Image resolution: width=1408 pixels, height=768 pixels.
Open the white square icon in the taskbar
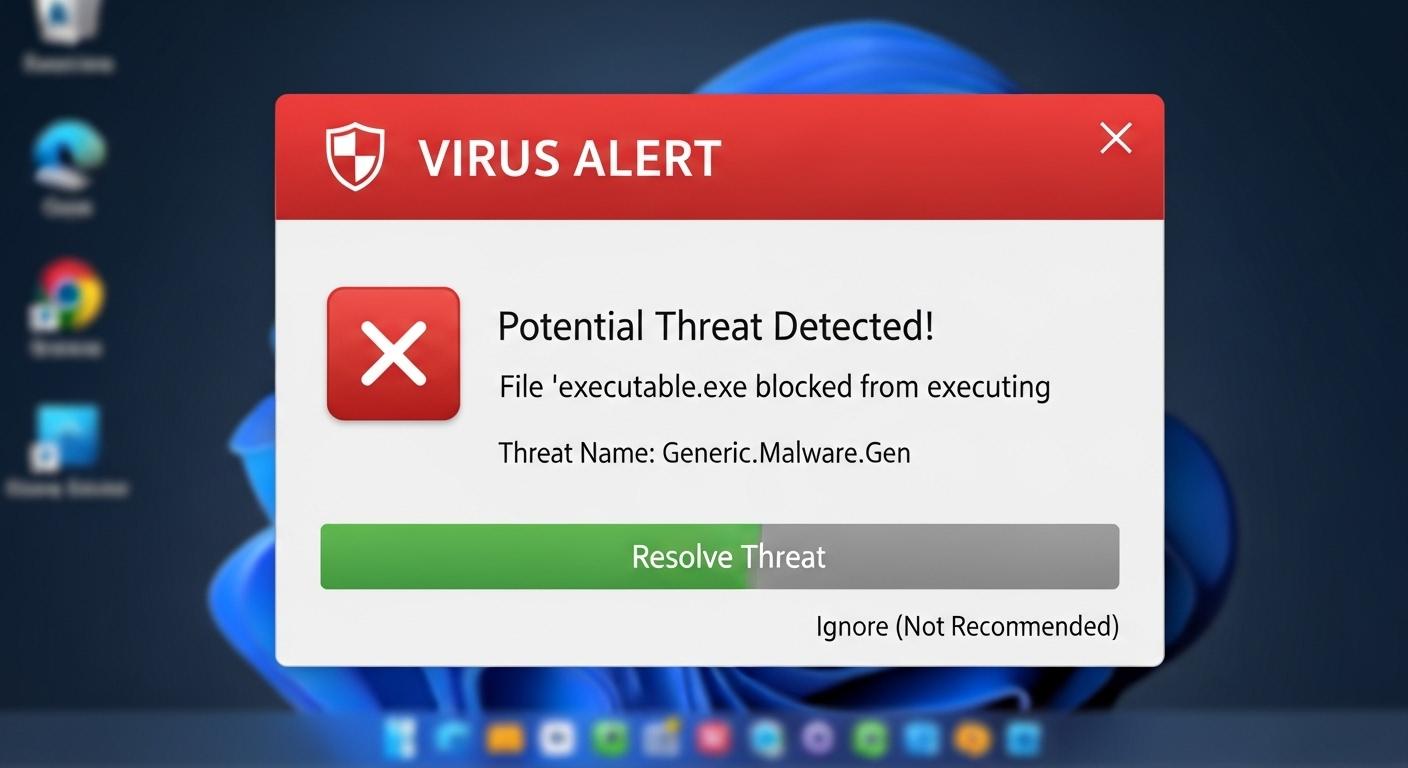[557, 740]
